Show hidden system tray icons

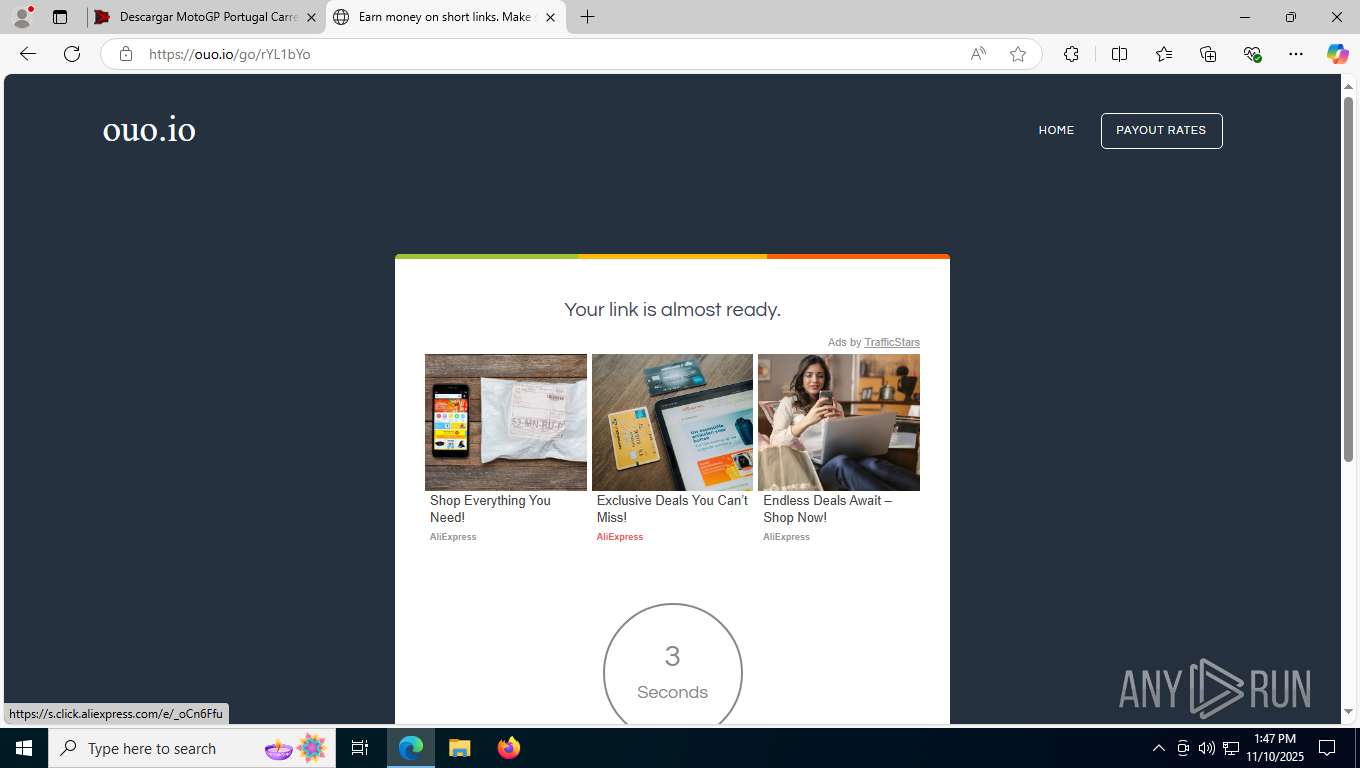click(x=1159, y=748)
